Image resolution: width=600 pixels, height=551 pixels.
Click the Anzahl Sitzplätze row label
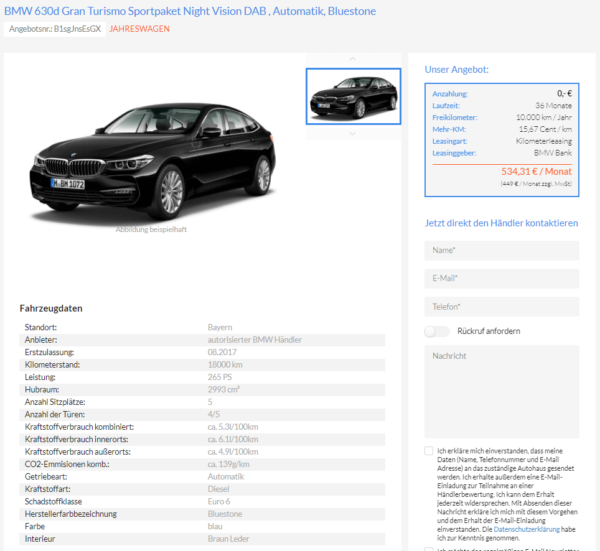(55, 402)
